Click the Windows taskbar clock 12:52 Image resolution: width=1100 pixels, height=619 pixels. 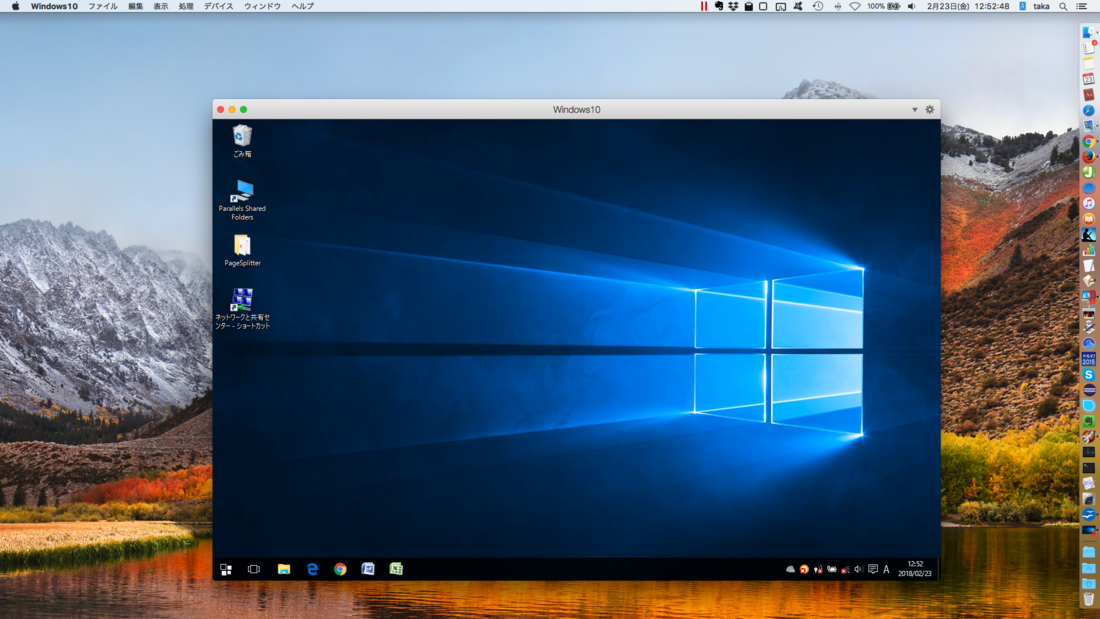[915, 568]
